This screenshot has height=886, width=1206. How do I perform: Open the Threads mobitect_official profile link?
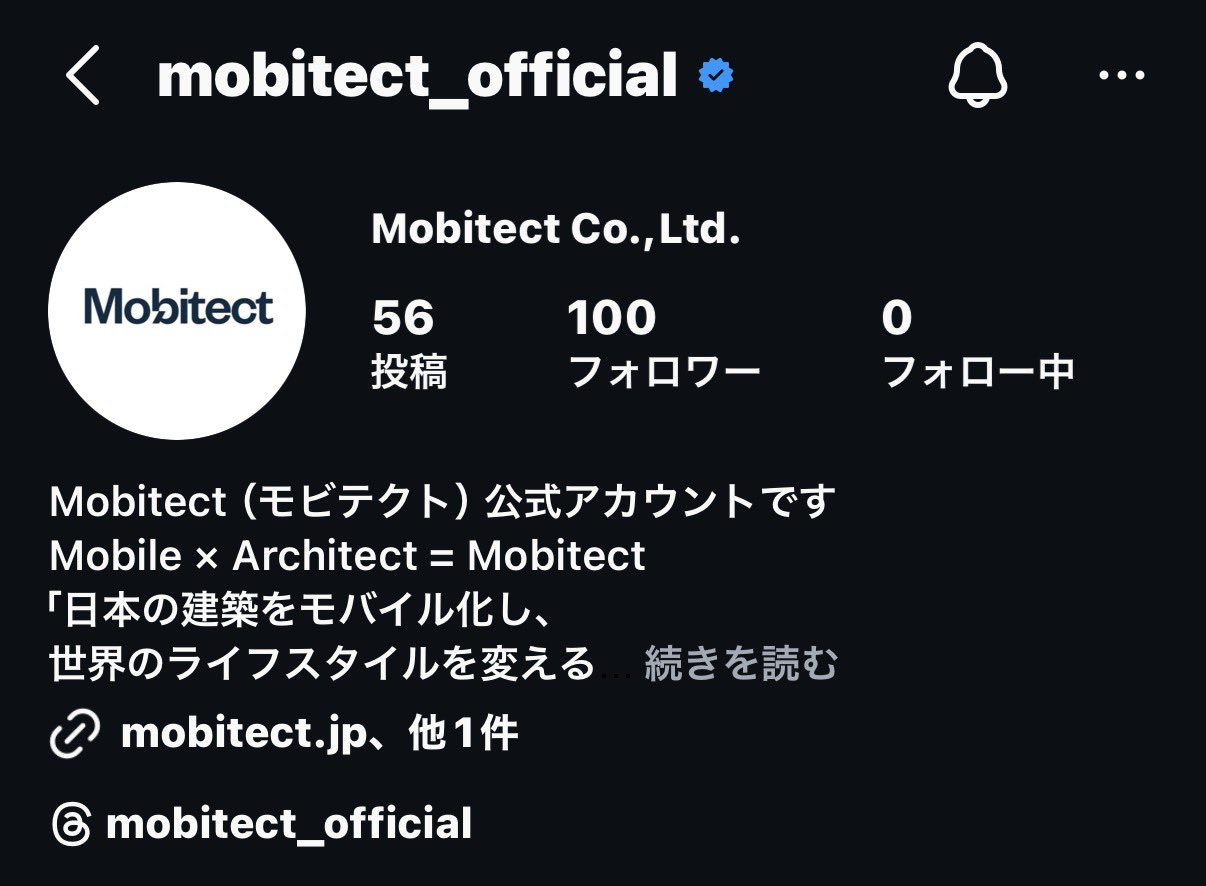coord(288,825)
